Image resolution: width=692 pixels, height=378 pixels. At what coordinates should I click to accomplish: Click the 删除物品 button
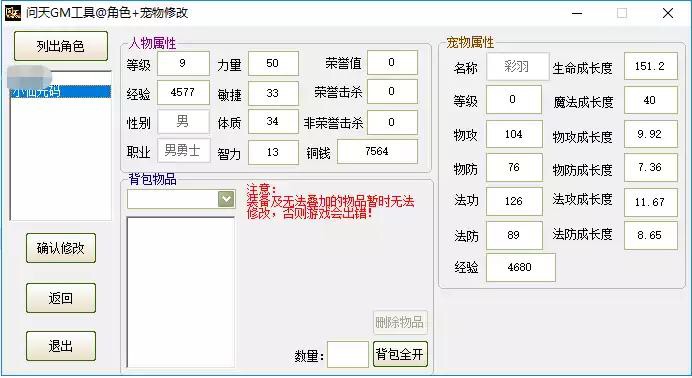(400, 322)
